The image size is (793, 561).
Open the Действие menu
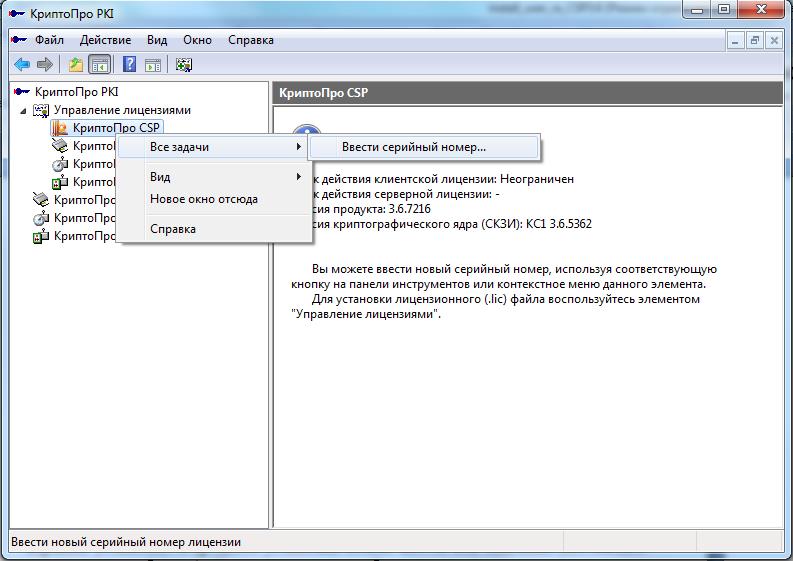tap(105, 40)
